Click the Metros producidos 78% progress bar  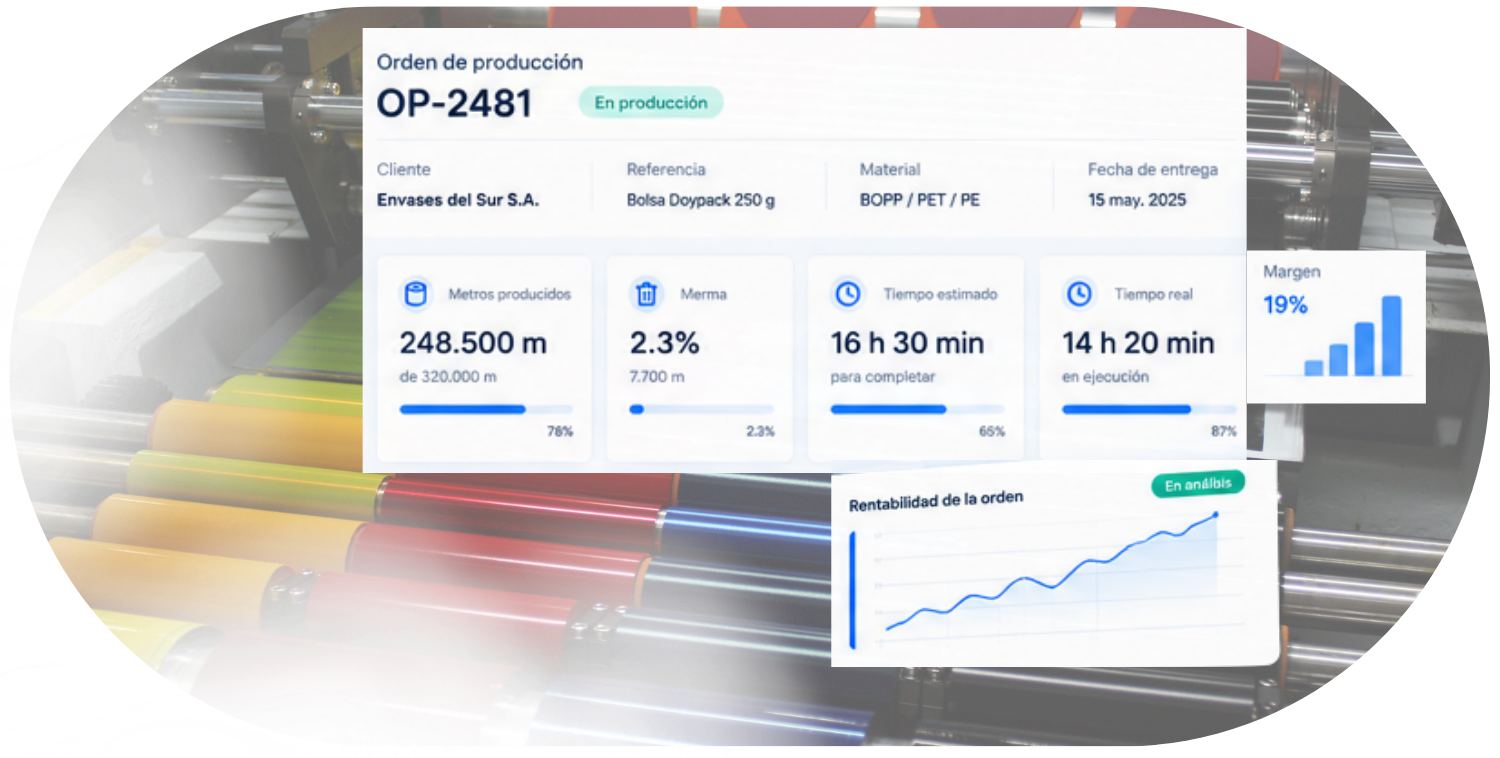pos(486,409)
